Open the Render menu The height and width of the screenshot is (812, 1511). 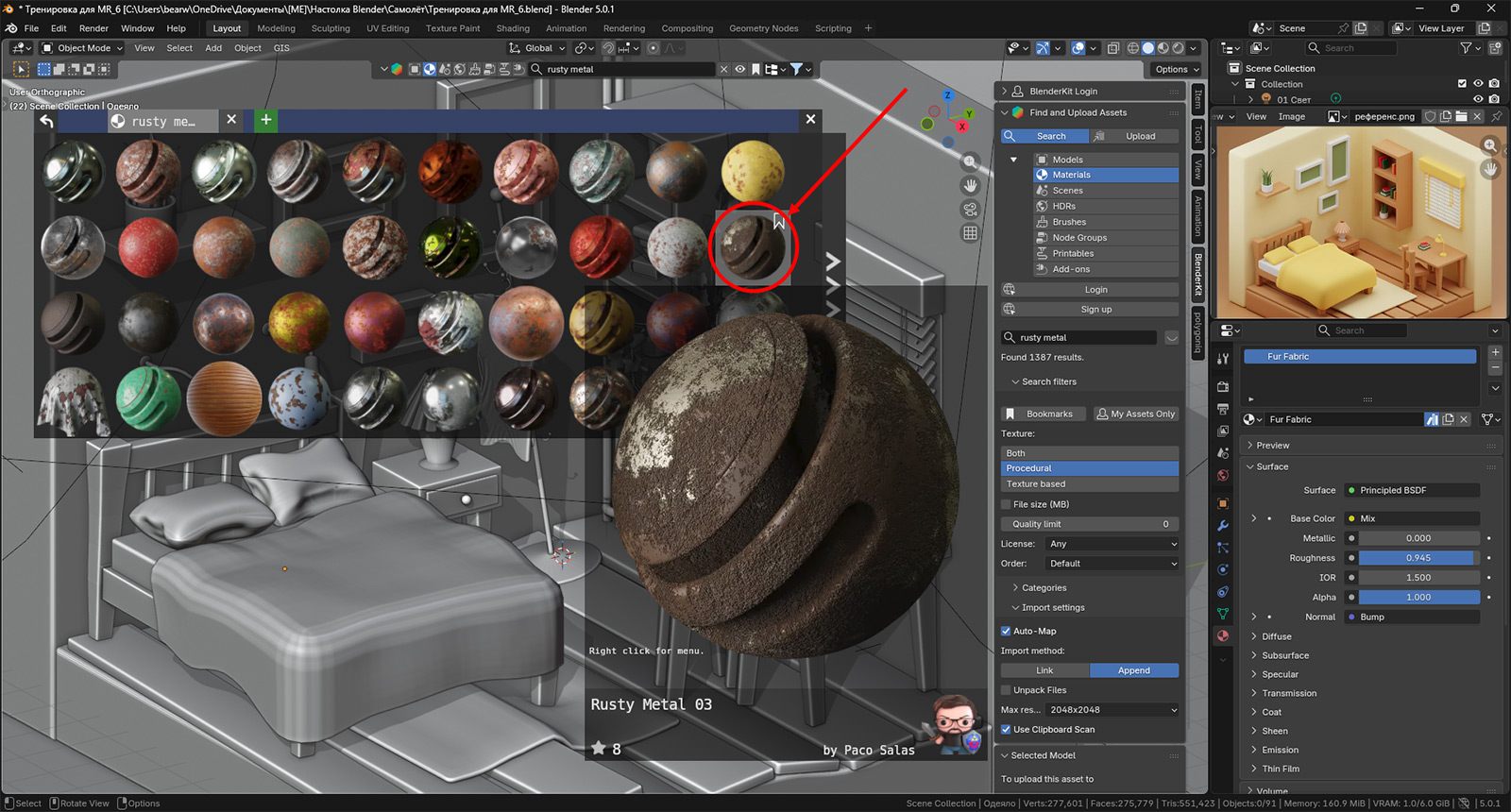coord(93,28)
